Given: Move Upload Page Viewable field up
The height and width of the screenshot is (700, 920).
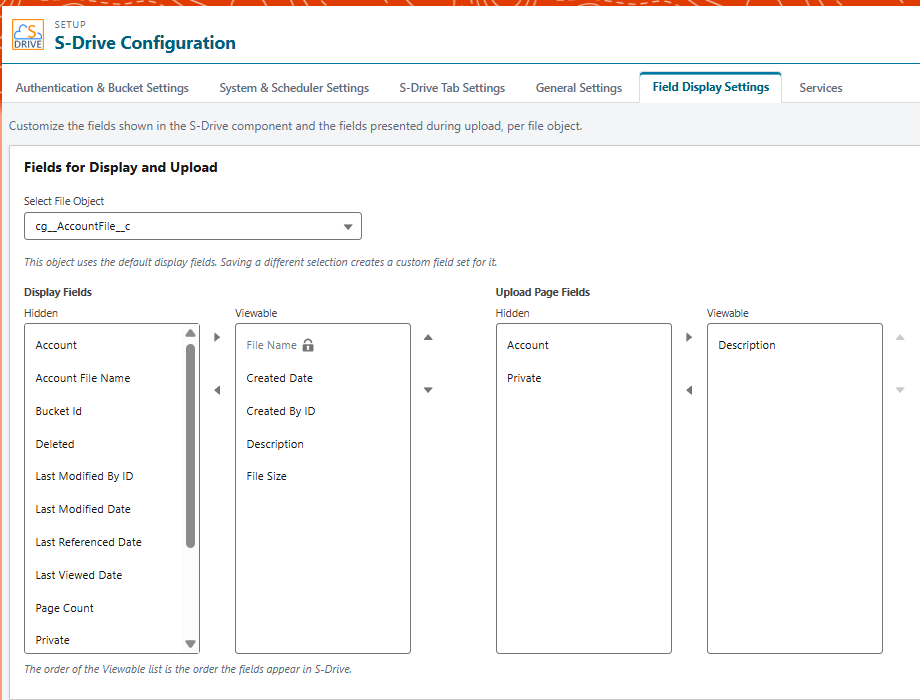Looking at the screenshot, I should pos(900,337).
